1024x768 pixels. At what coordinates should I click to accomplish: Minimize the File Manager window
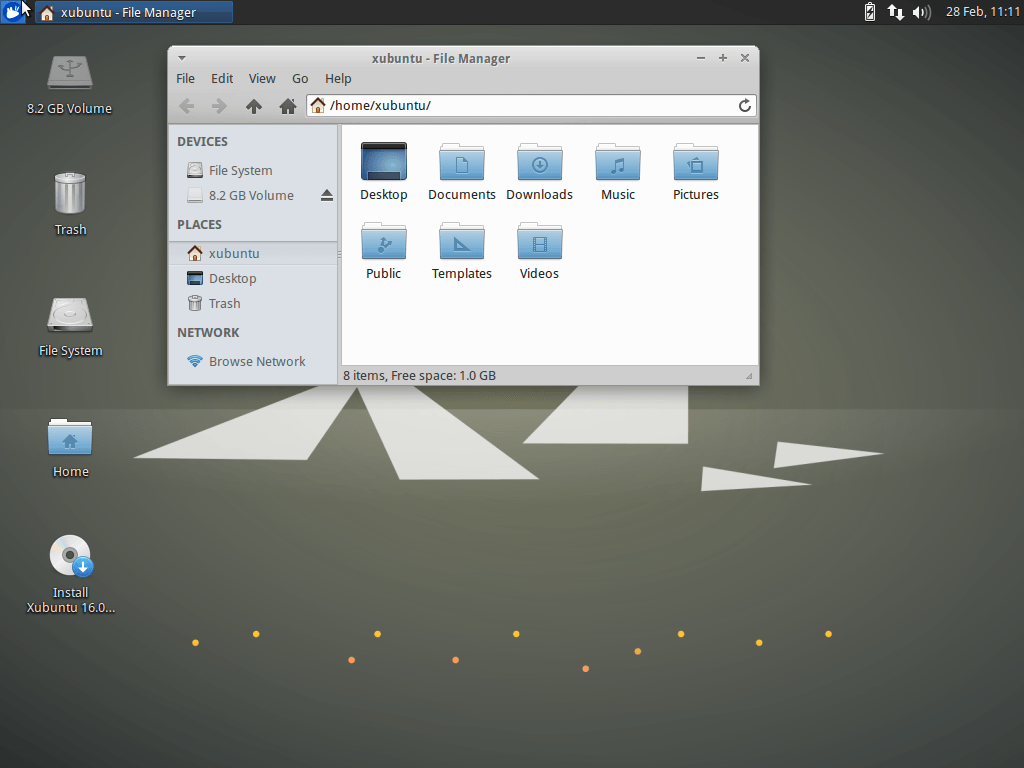pyautogui.click(x=701, y=58)
